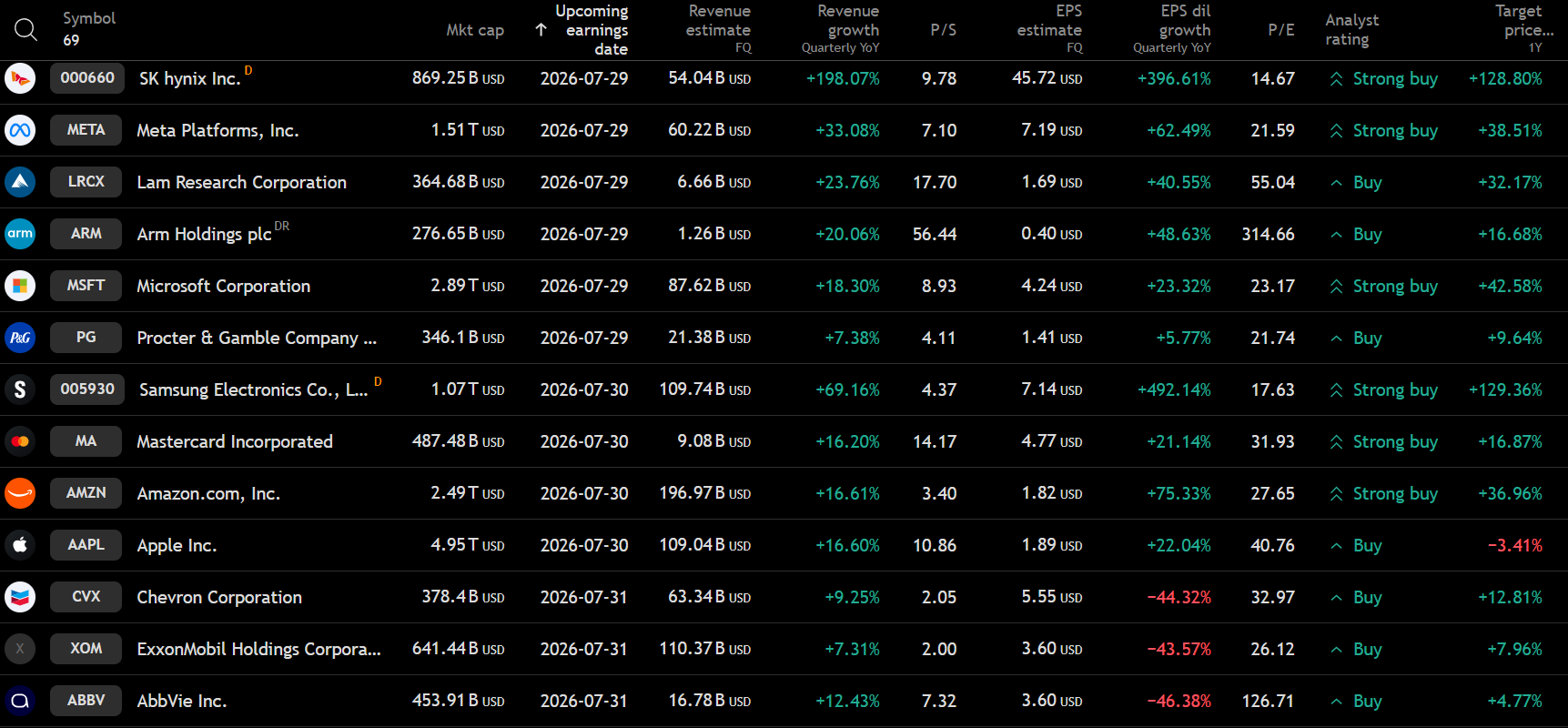Select Apple's -3.41% target price value
The image size is (1568, 728).
pyautogui.click(x=1514, y=546)
